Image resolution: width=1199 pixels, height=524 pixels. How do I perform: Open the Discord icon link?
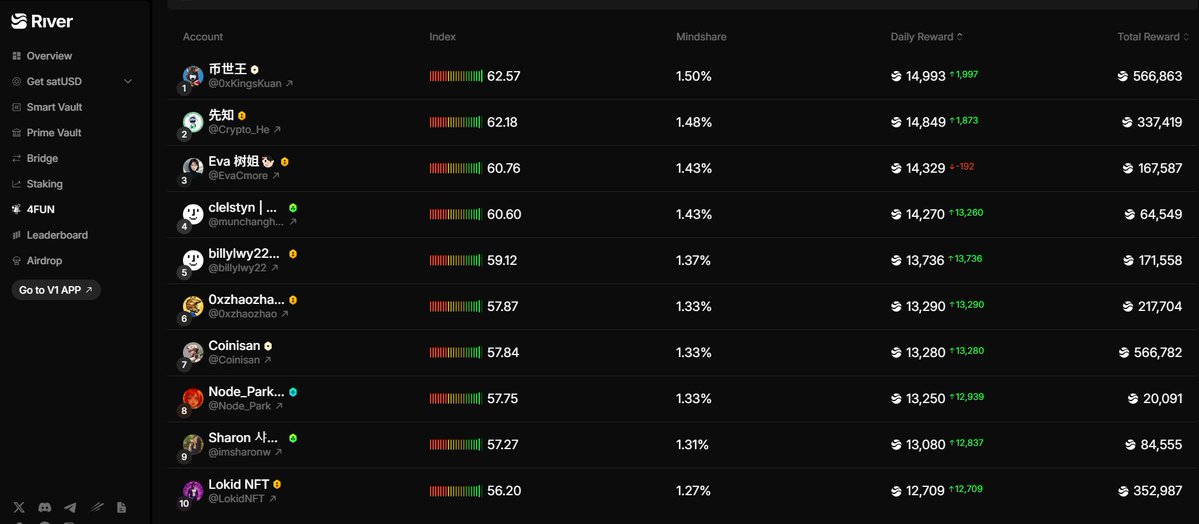click(45, 507)
